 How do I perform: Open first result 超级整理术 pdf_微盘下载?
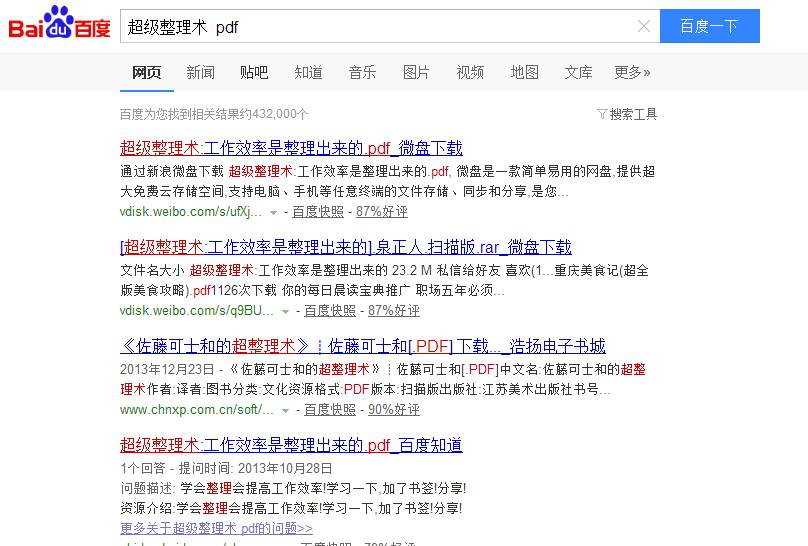coord(291,148)
